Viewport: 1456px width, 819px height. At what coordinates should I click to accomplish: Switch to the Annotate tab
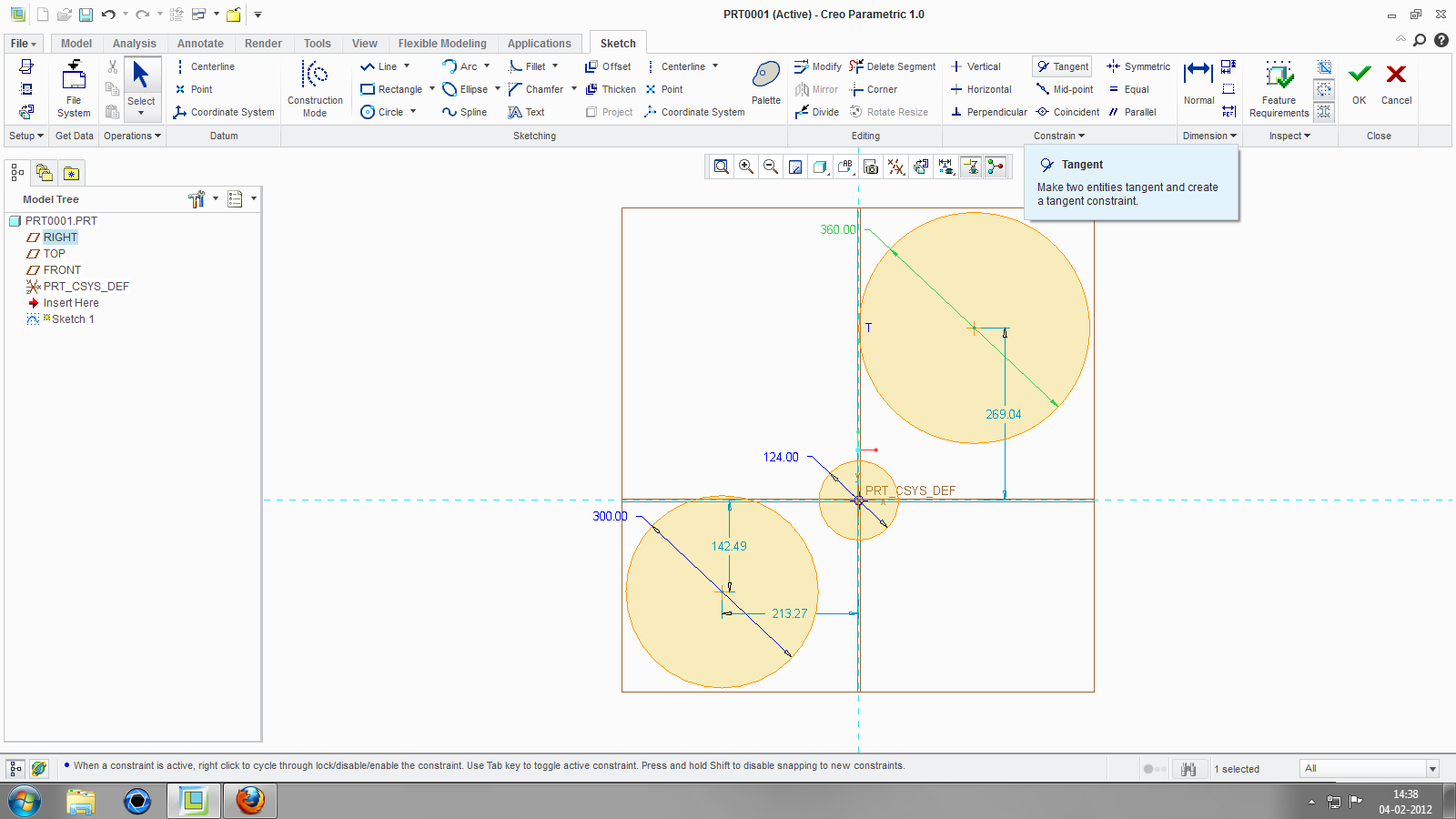200,44
